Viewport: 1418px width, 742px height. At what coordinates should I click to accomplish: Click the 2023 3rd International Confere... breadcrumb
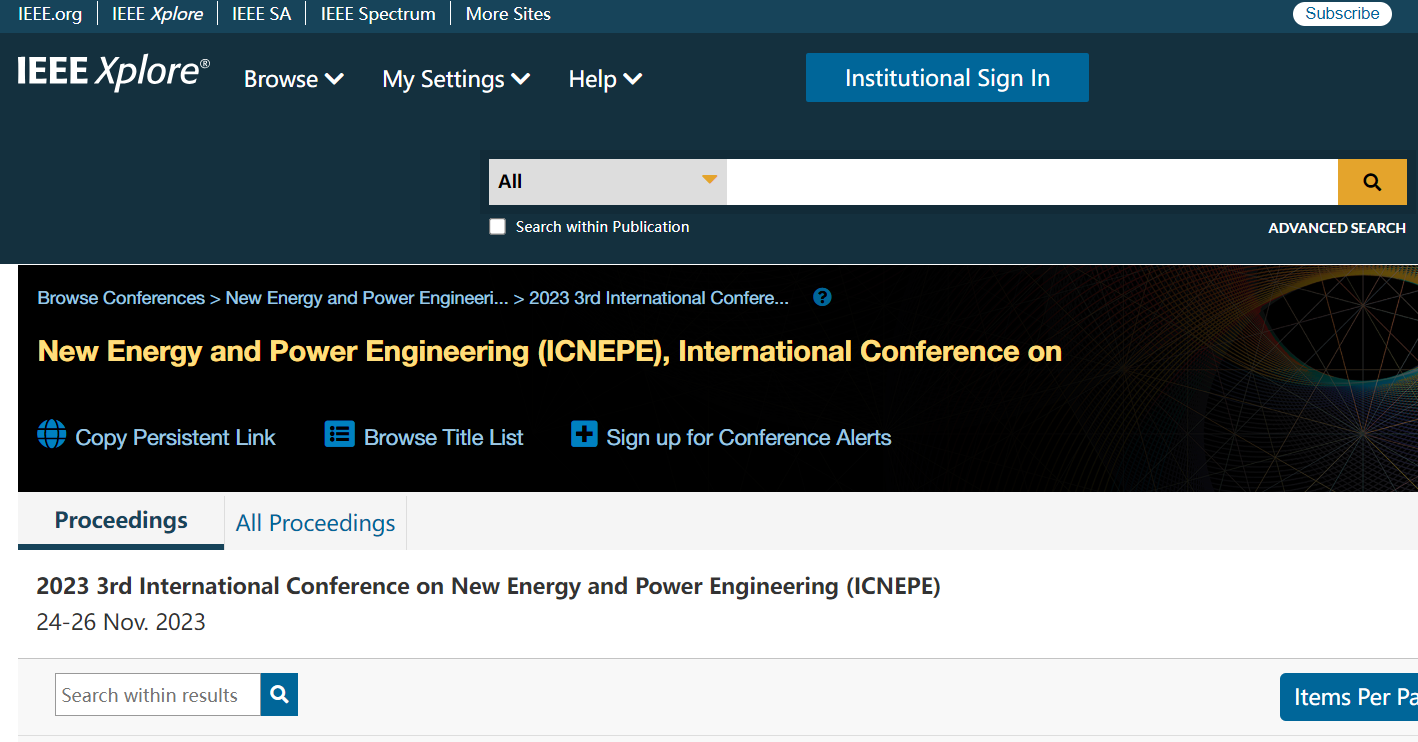coord(659,298)
